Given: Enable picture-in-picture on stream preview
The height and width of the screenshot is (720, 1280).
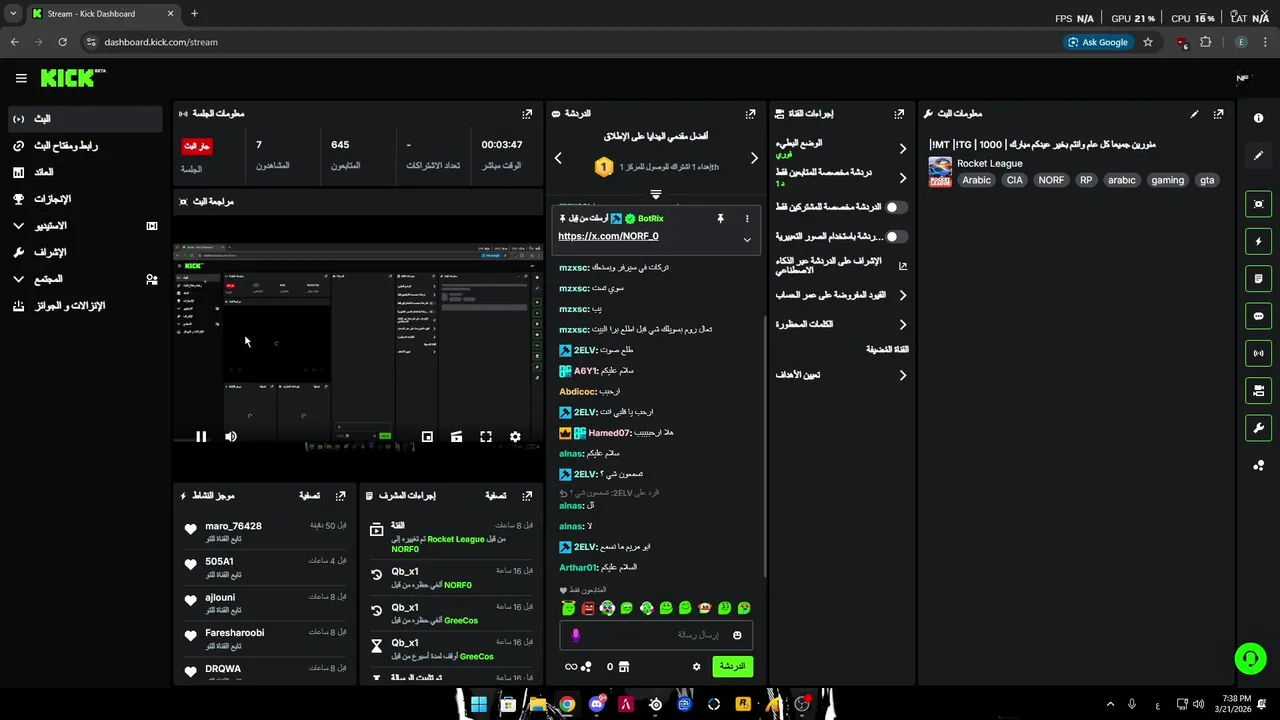Looking at the screenshot, I should (x=427, y=437).
